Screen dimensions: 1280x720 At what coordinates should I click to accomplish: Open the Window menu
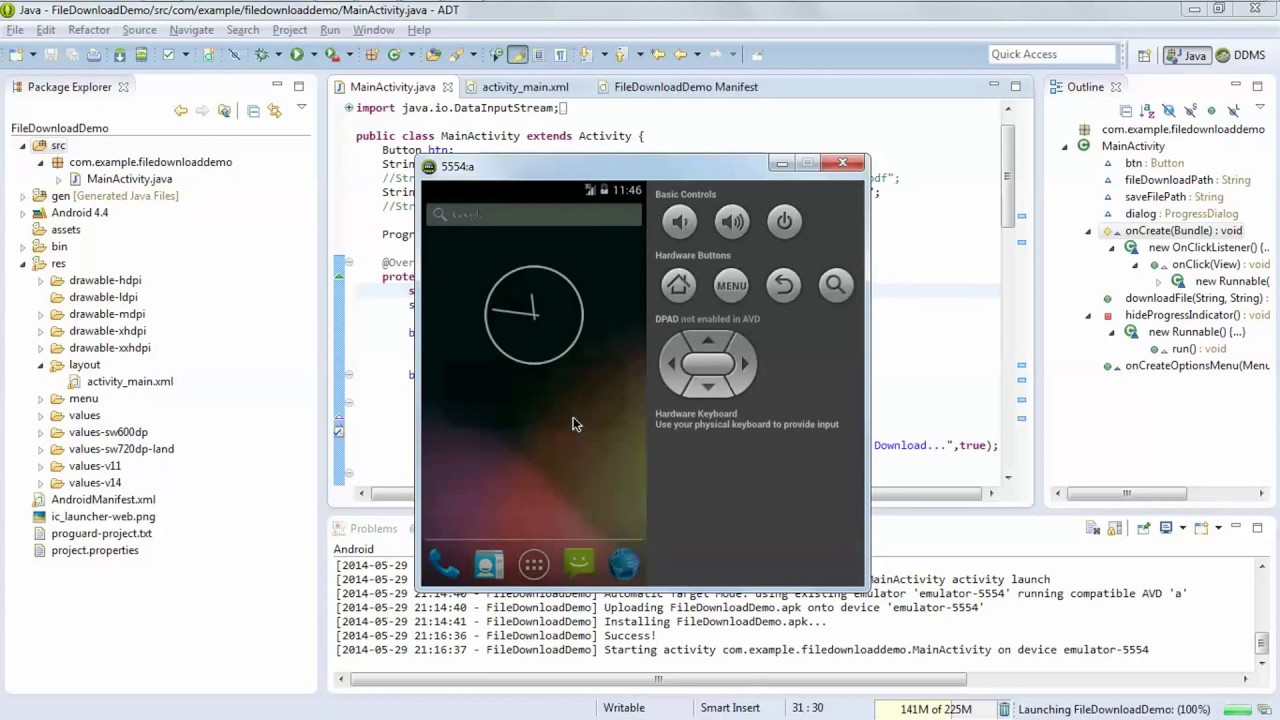click(x=373, y=30)
